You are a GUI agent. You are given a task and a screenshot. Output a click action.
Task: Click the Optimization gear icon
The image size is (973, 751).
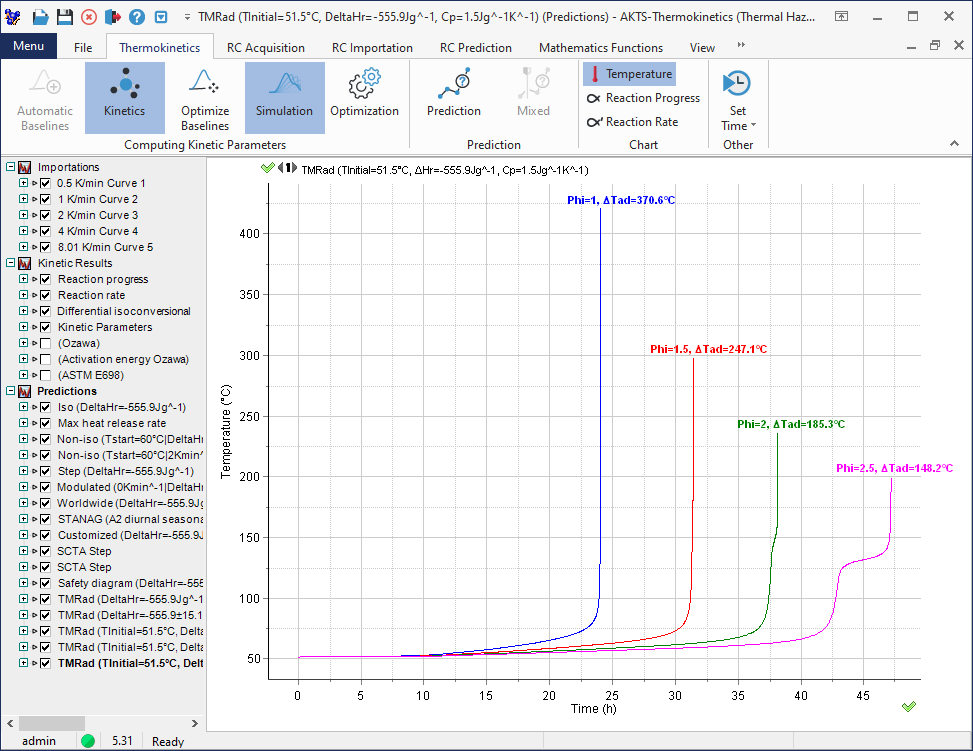coord(364,97)
